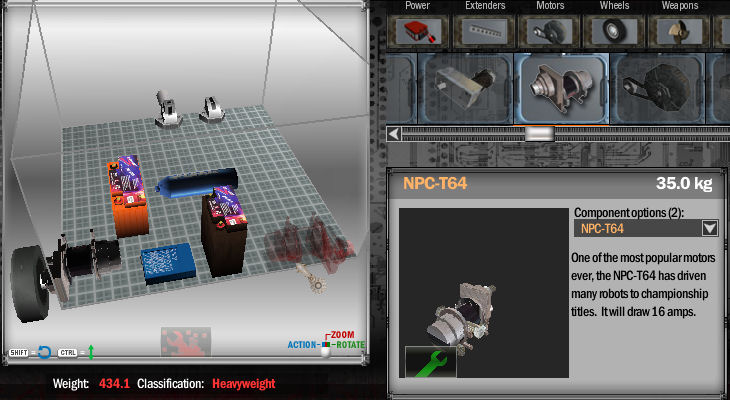The height and width of the screenshot is (400, 730).
Task: Select the blue air tank cylinder
Action: (197, 183)
